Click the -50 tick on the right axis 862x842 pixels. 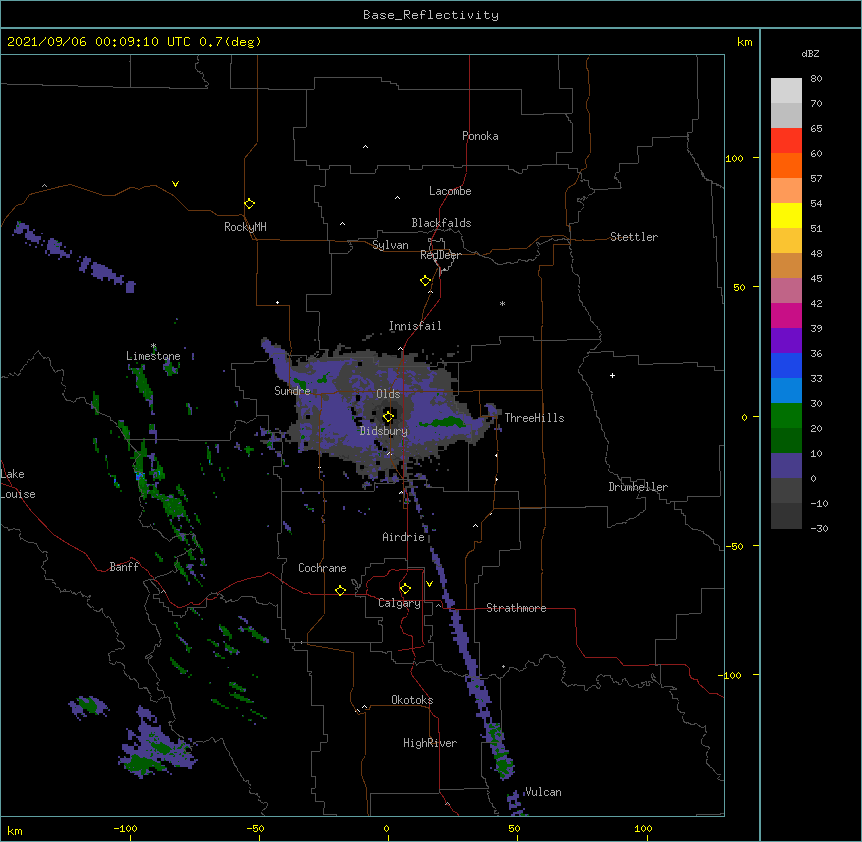coord(734,546)
